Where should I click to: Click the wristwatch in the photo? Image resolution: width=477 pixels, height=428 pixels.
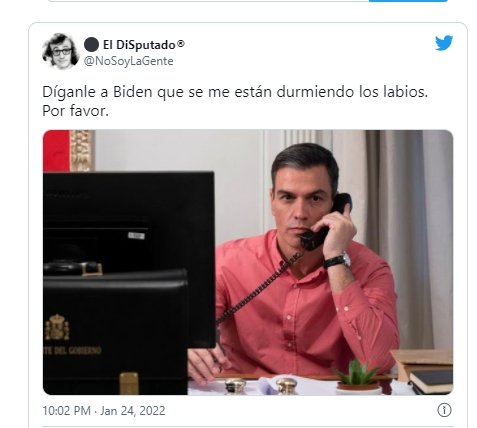point(337,260)
